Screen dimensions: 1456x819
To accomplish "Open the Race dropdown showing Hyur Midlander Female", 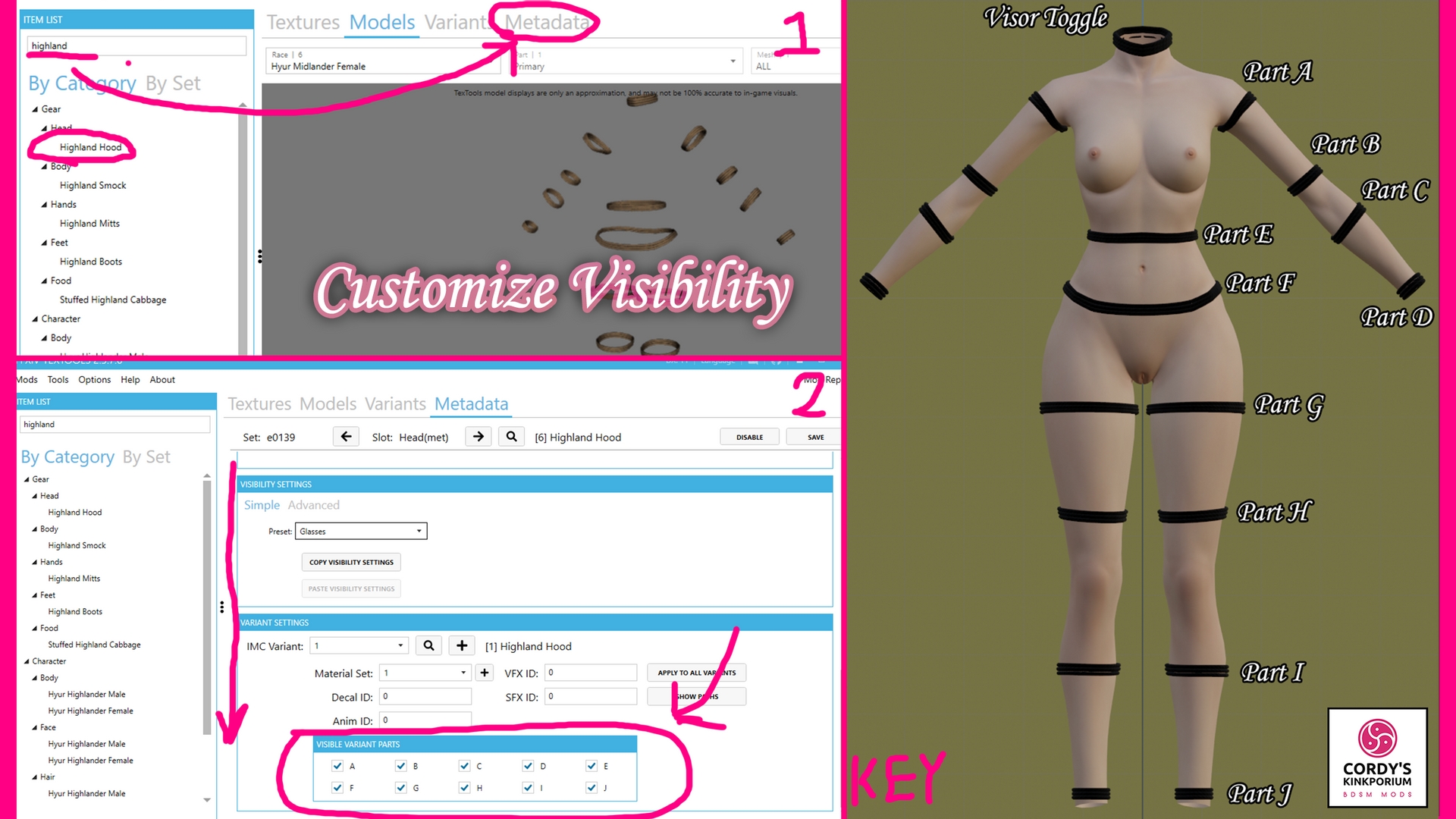I will pos(383,61).
